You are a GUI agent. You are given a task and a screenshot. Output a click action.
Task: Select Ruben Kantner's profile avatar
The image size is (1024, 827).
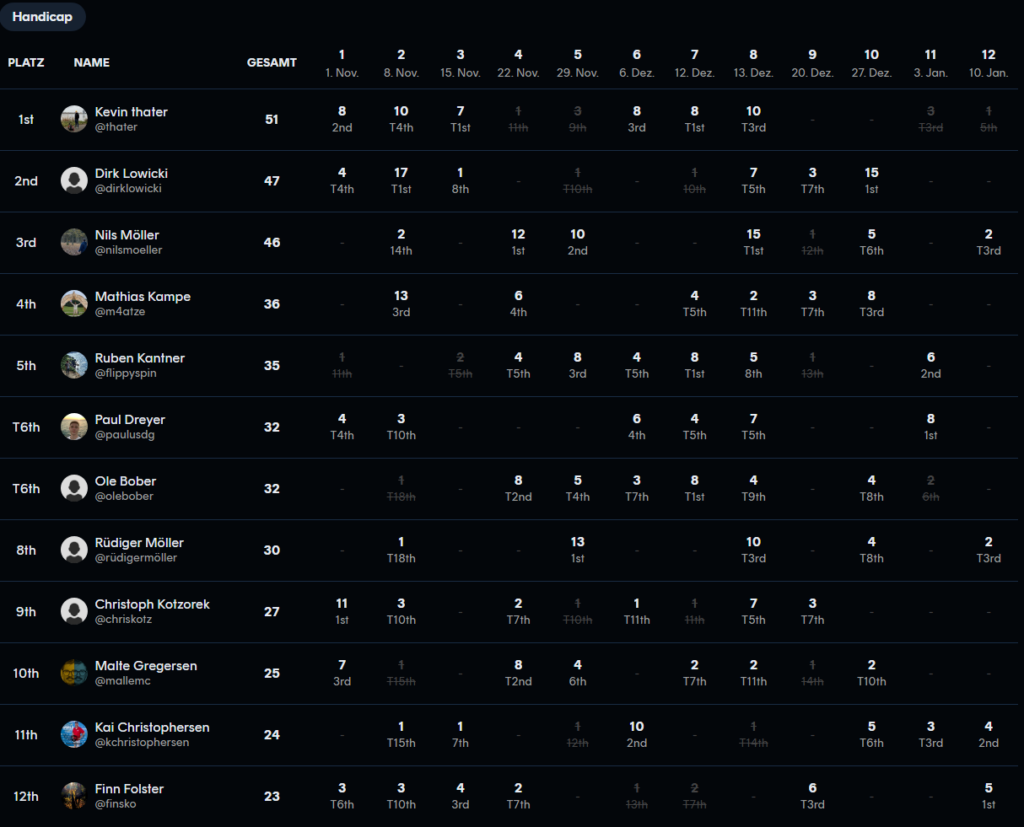point(74,365)
